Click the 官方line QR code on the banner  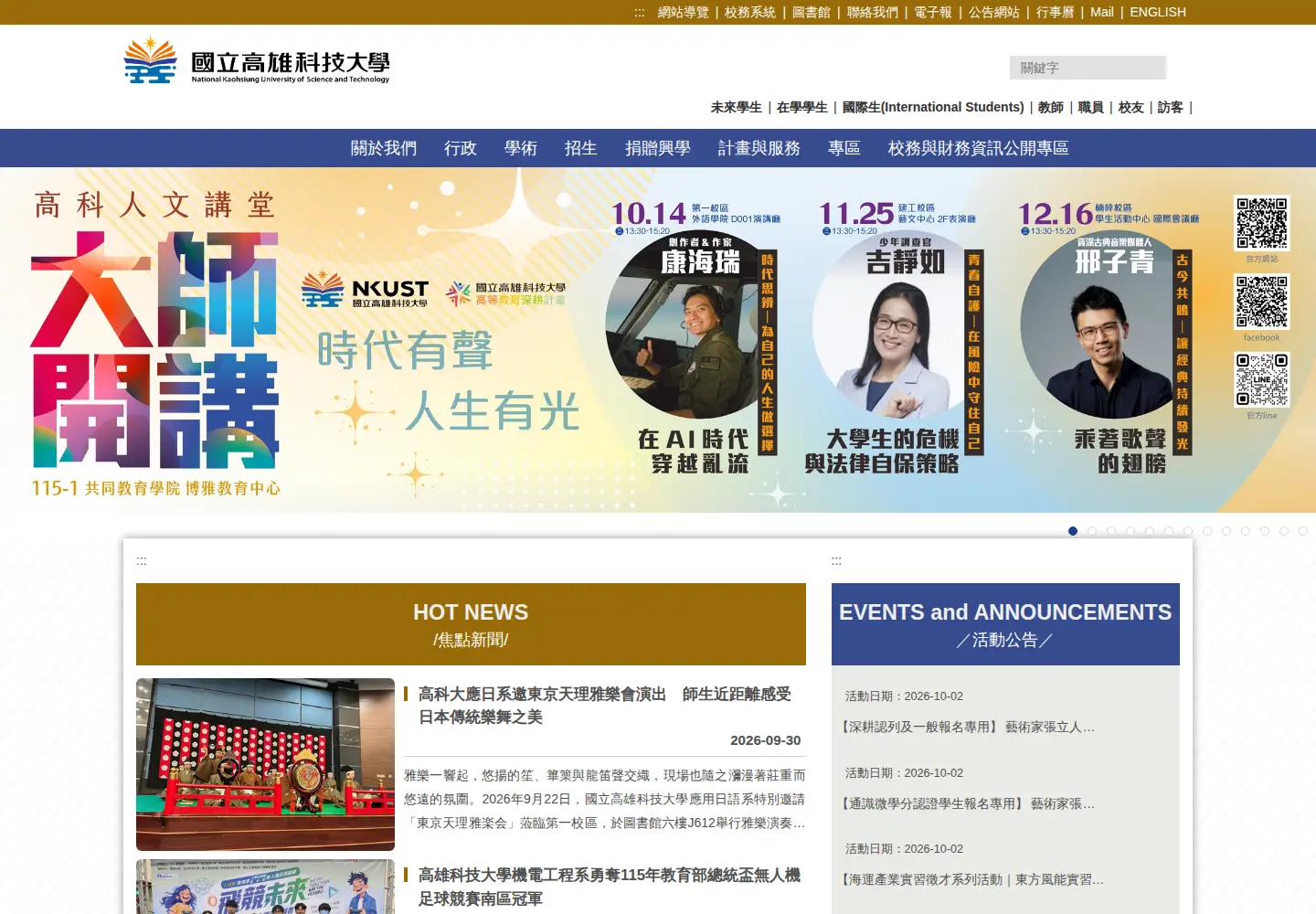(x=1262, y=379)
